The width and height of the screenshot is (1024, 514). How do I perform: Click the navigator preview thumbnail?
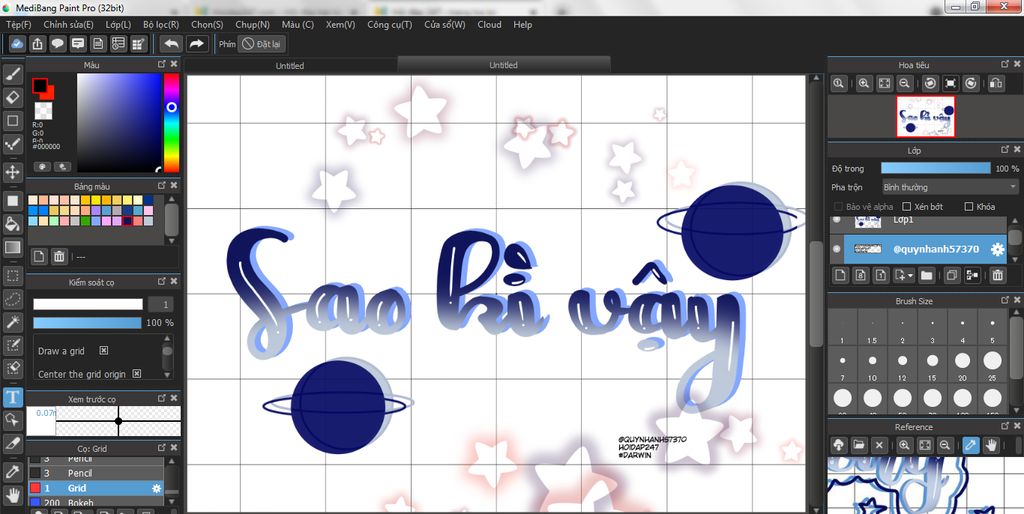(x=925, y=116)
